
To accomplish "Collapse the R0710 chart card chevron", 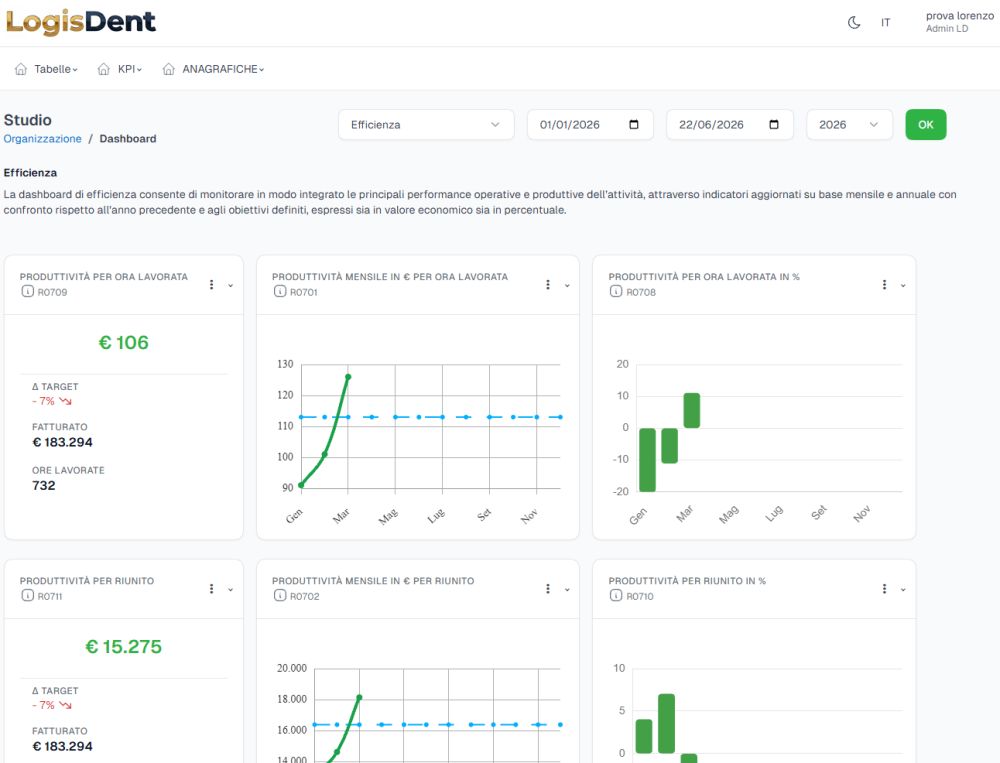I will (903, 589).
